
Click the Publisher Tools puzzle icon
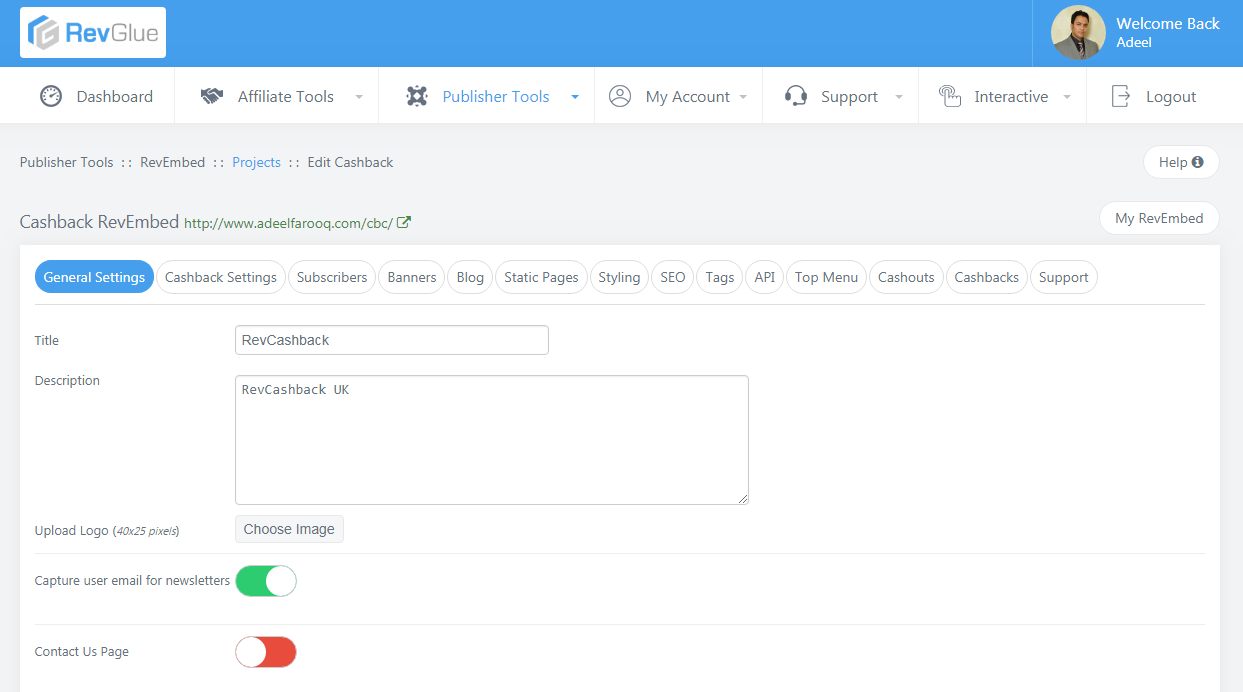[x=417, y=96]
